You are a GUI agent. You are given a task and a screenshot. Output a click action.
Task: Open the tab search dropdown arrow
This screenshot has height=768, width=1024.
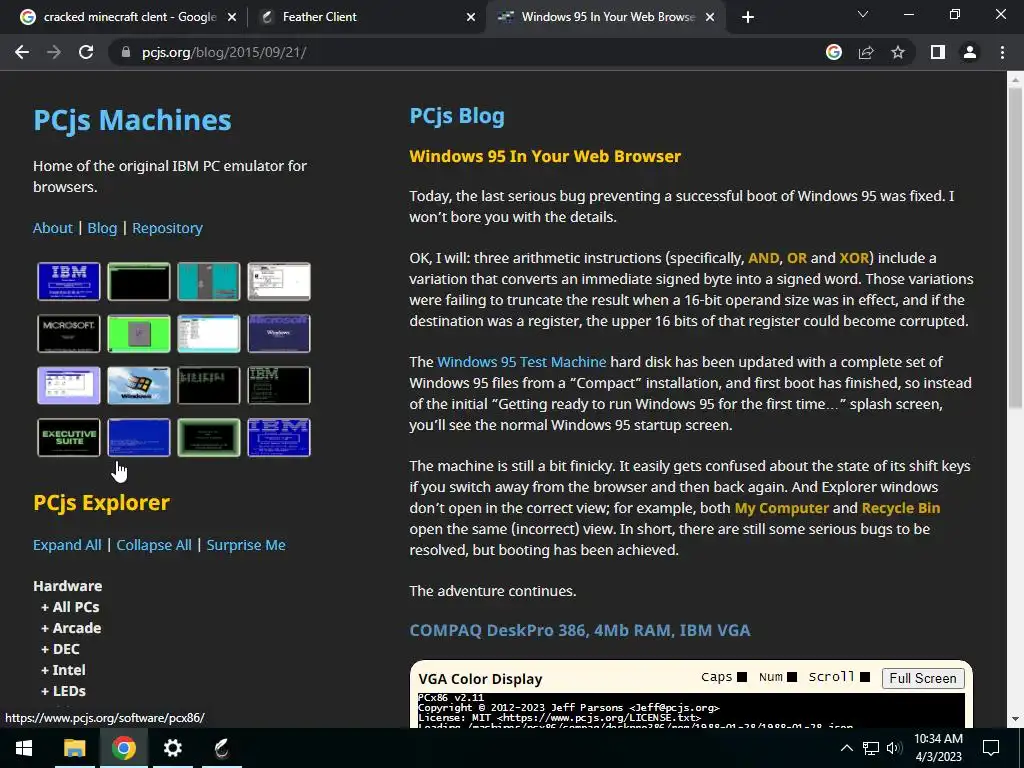tap(863, 14)
